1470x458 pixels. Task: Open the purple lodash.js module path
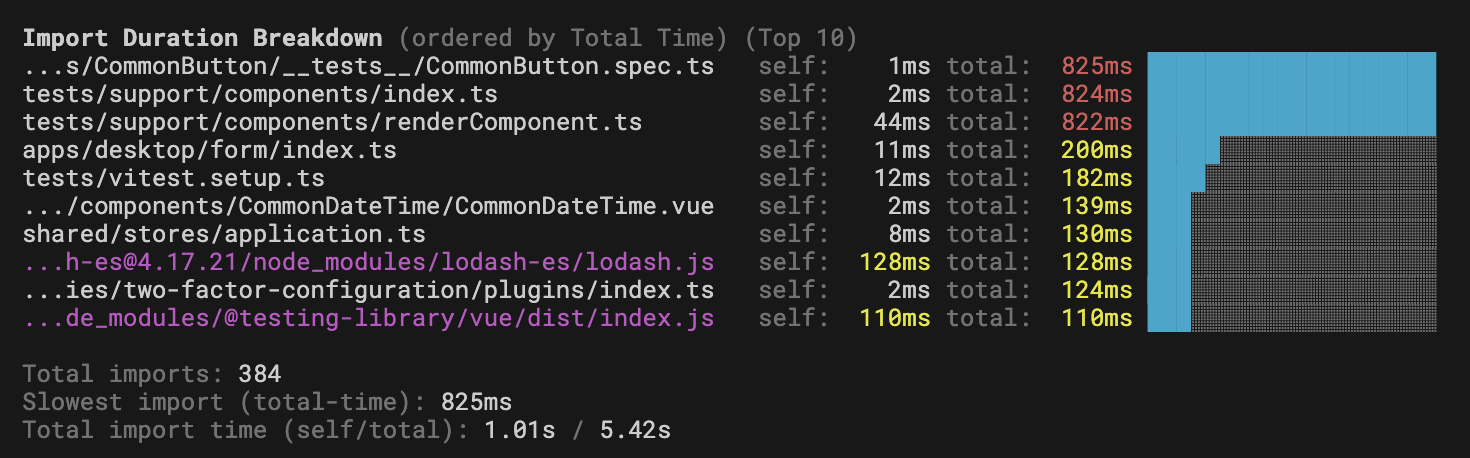click(x=368, y=263)
